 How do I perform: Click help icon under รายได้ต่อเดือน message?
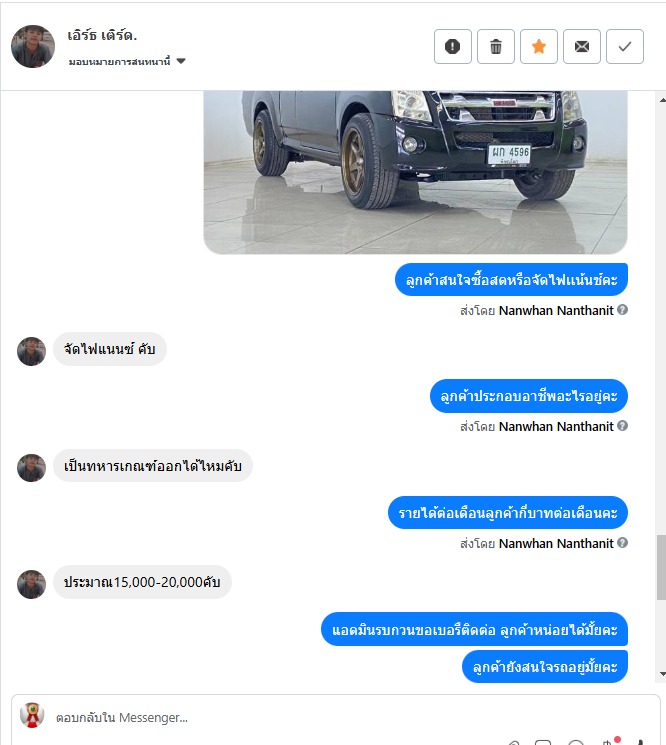tap(622, 543)
